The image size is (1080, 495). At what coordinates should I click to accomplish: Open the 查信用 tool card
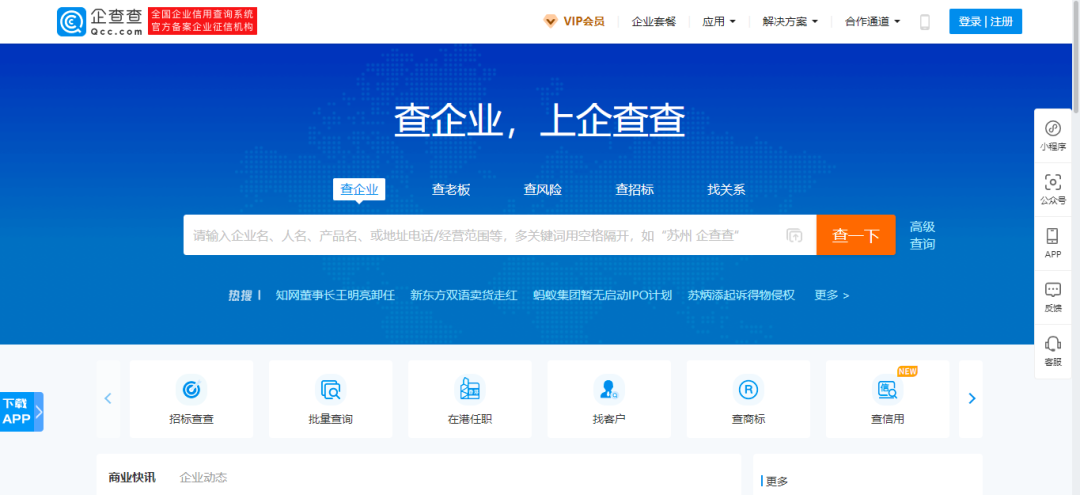click(x=887, y=399)
